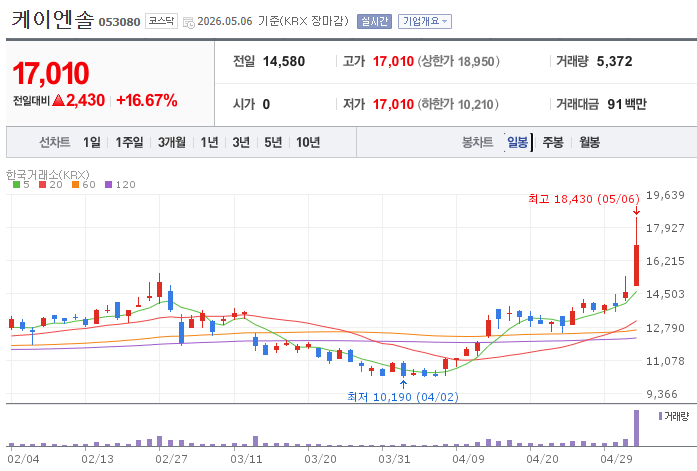Click the 실시간 badge button
697x471 pixels.
pos(374,21)
